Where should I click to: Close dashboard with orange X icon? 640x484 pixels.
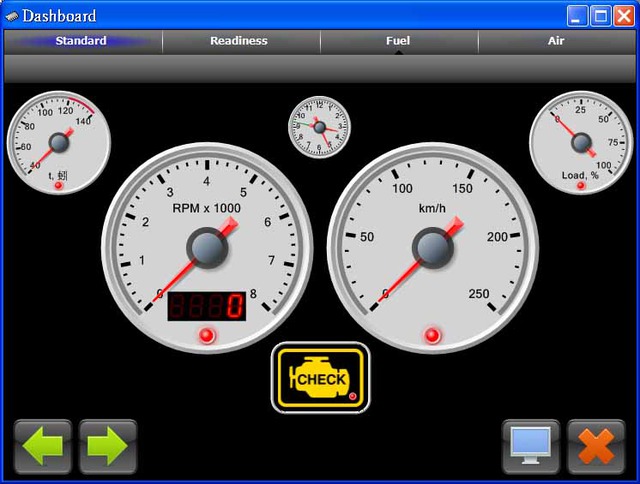[596, 446]
